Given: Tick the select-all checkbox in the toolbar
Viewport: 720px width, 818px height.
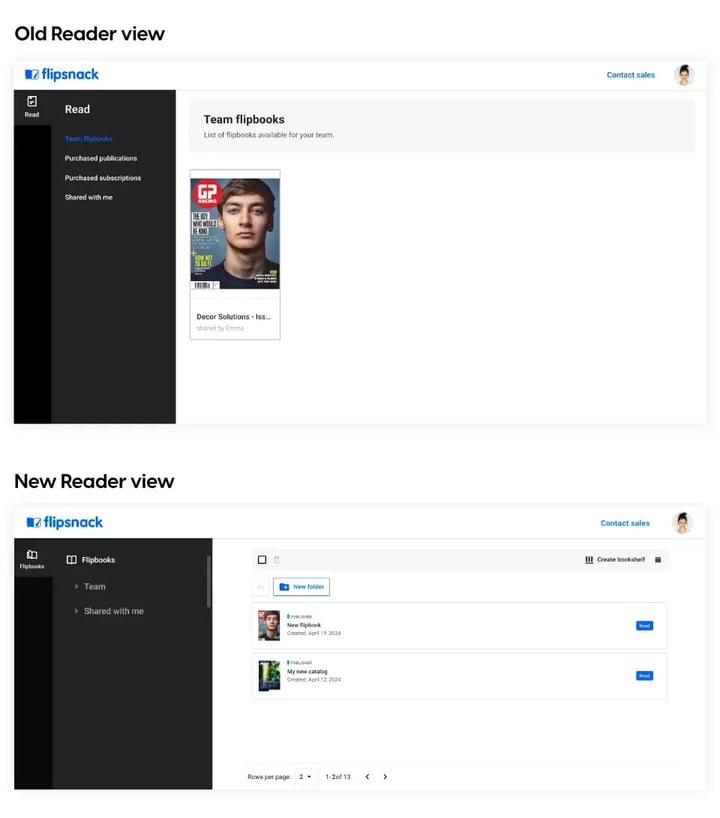Looking at the screenshot, I should pyautogui.click(x=262, y=559).
